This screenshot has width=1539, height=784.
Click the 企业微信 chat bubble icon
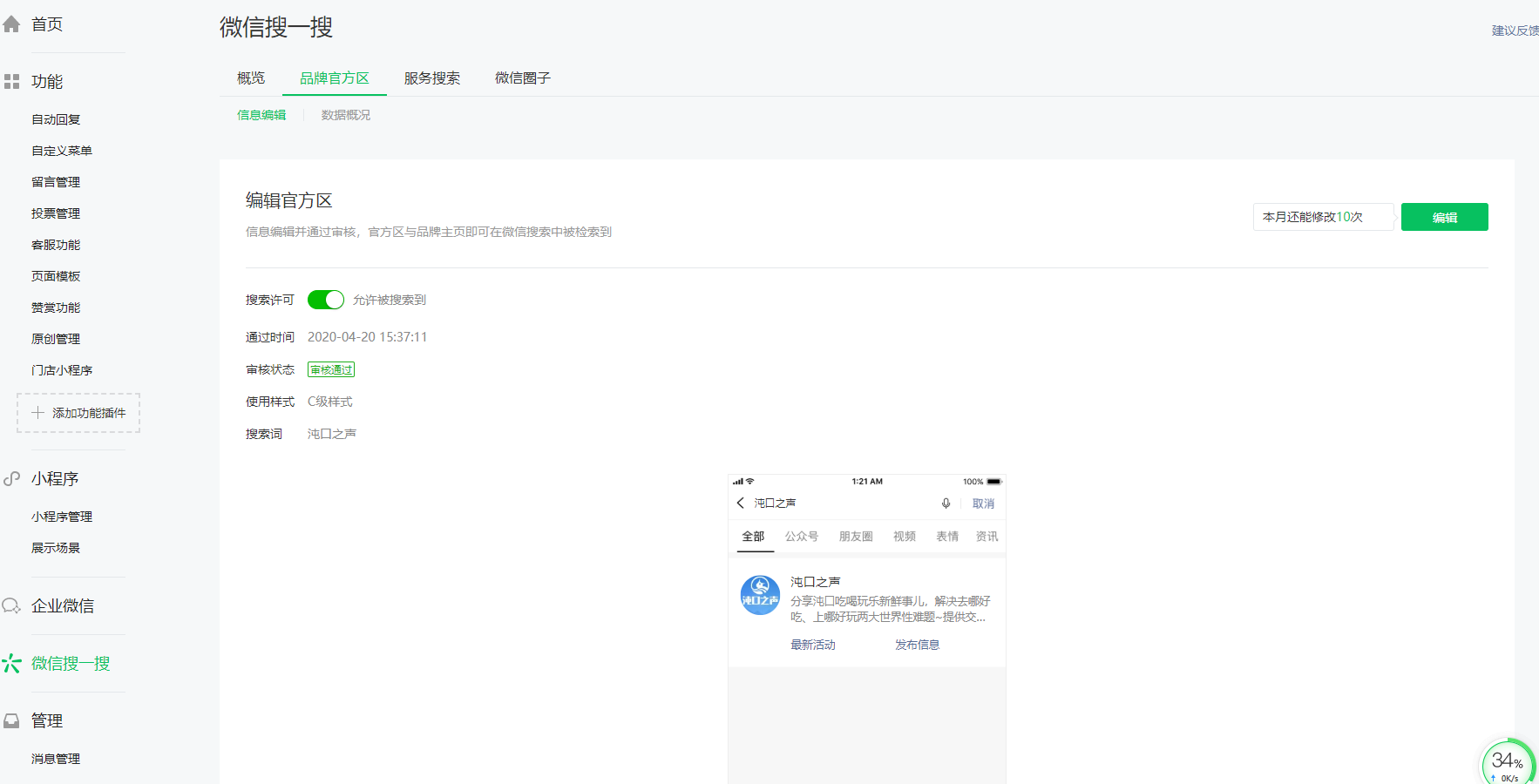tap(11, 606)
